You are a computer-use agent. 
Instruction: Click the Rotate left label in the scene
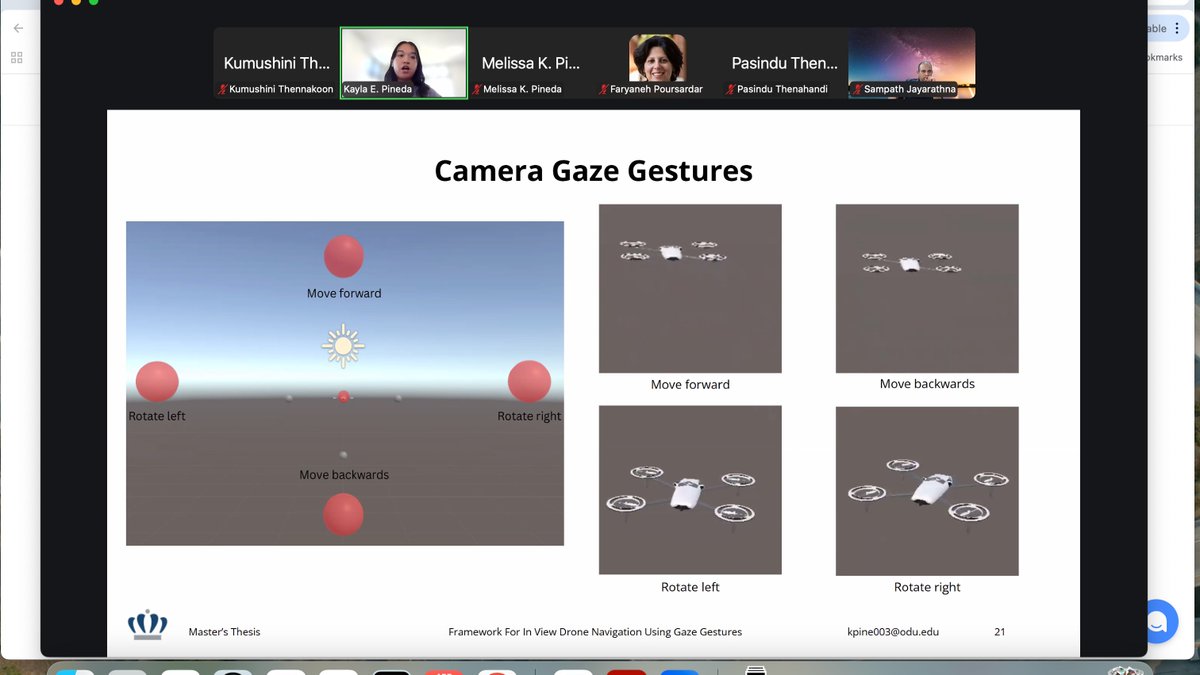click(x=157, y=416)
